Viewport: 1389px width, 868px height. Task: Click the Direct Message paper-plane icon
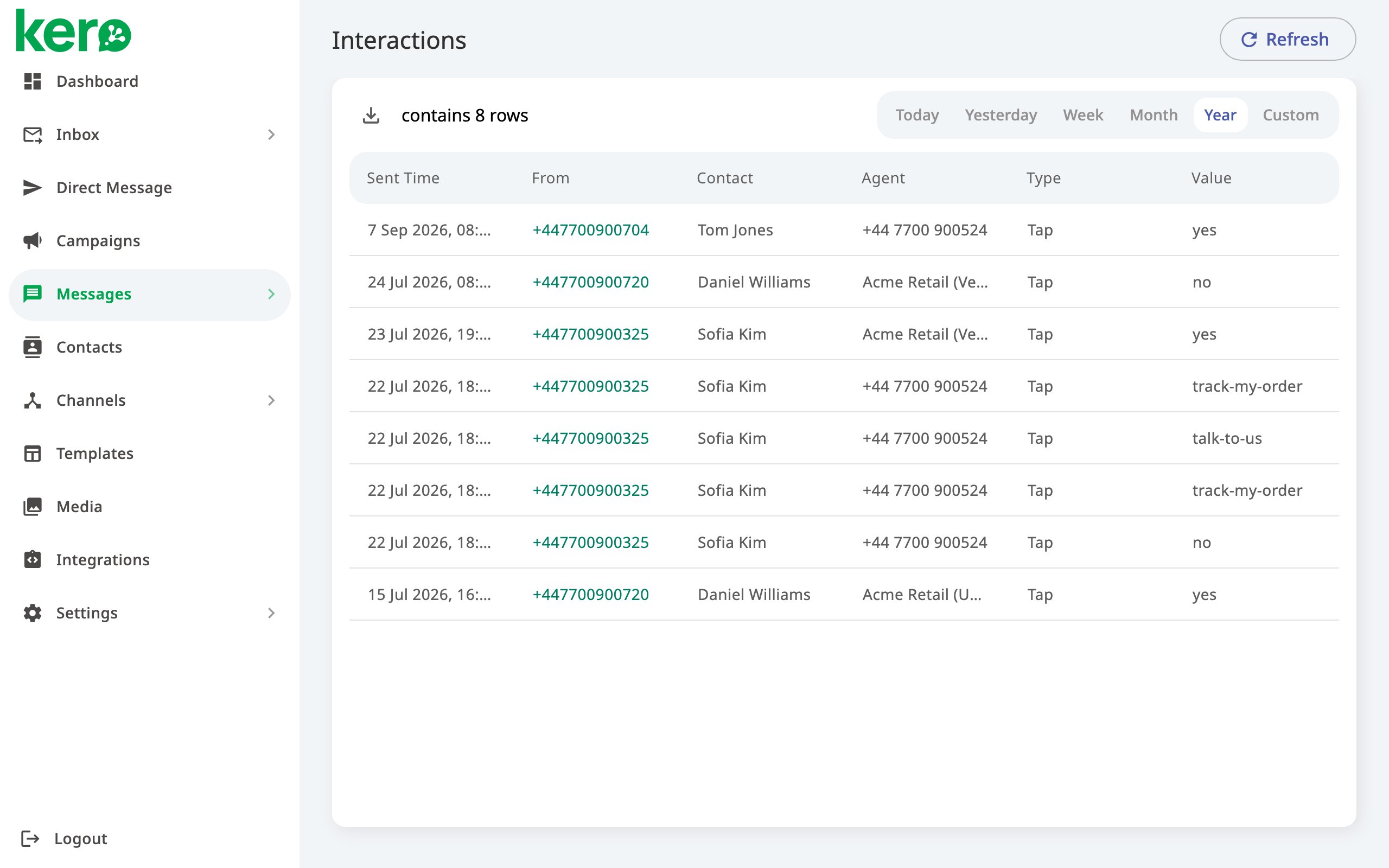(x=33, y=188)
